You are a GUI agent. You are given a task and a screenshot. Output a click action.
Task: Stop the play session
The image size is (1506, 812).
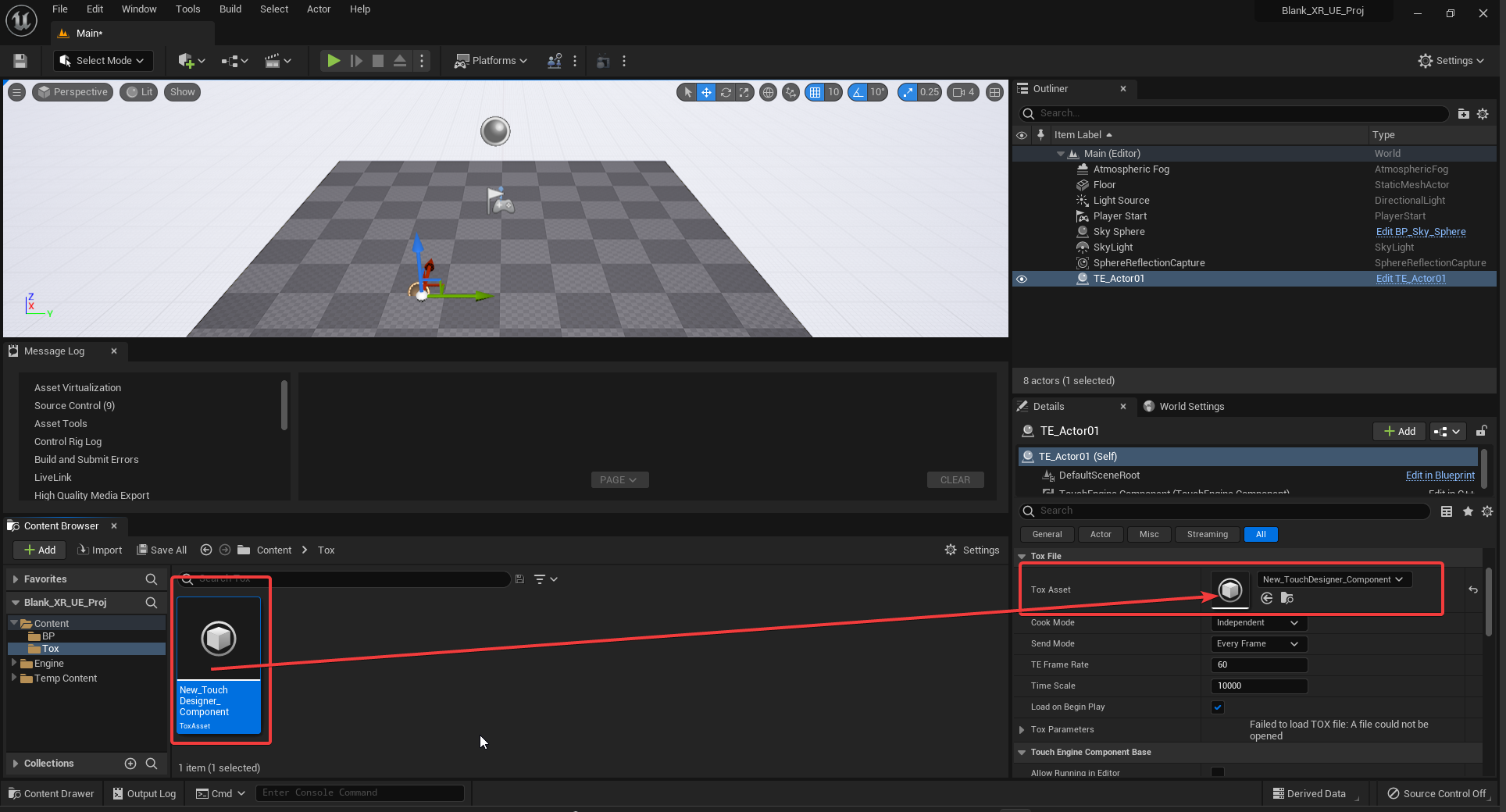click(x=378, y=61)
